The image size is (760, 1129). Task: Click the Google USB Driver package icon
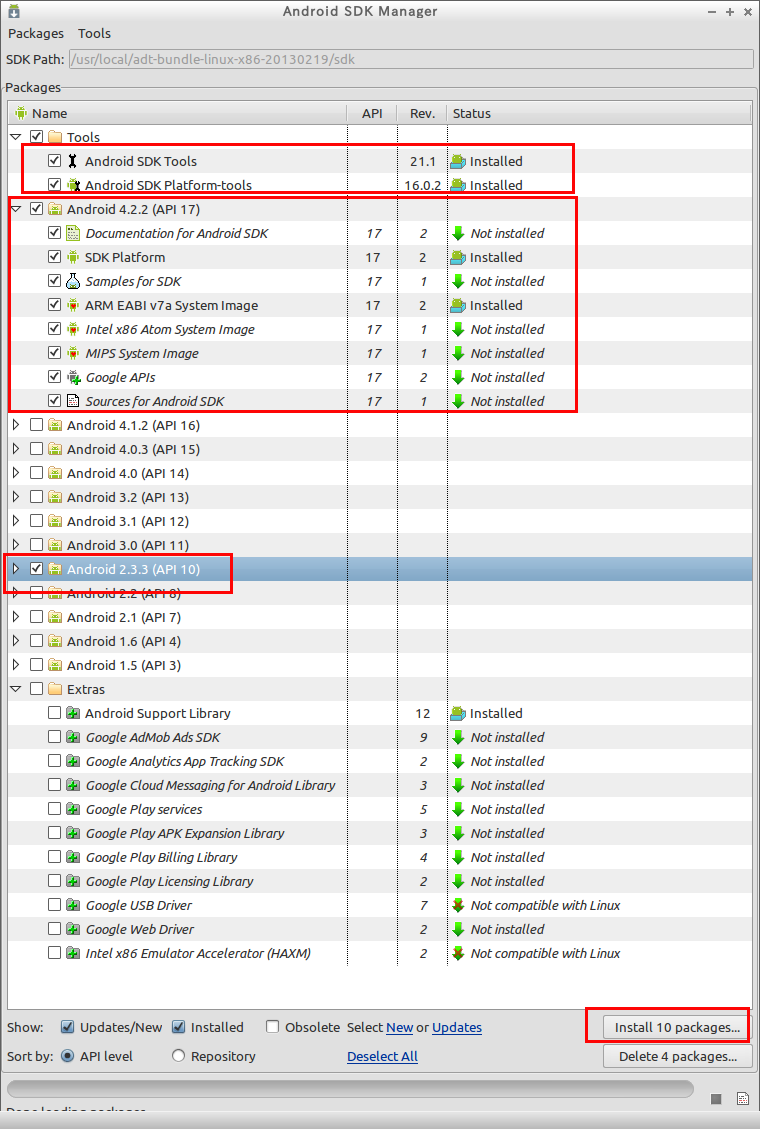(x=73, y=905)
